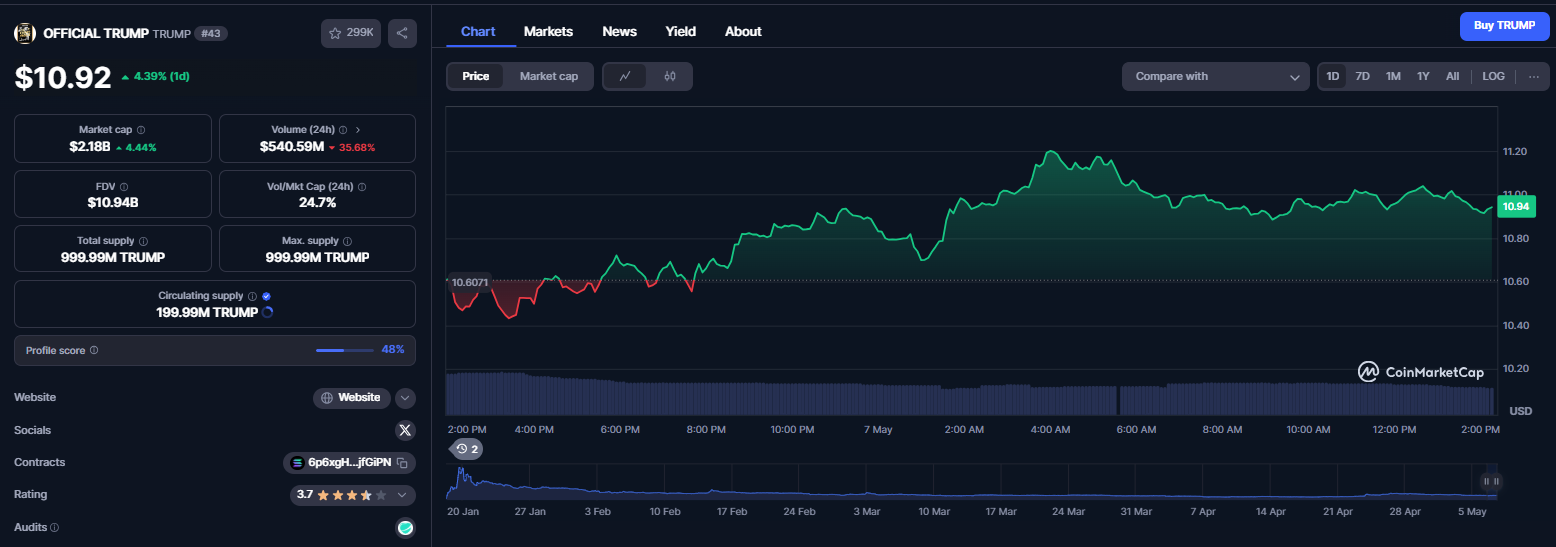Click Volume (24h) info icon
The width and height of the screenshot is (1556, 547).
343,130
